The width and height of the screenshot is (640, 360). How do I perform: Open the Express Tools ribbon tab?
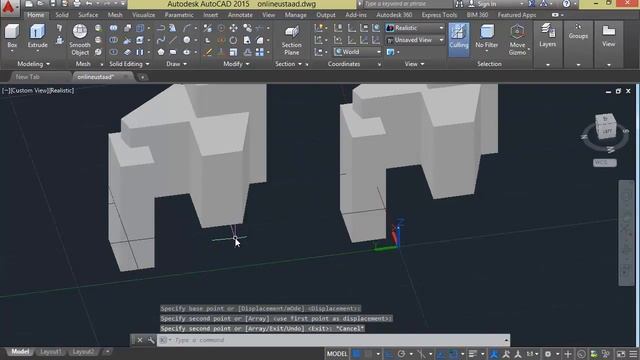(439, 15)
